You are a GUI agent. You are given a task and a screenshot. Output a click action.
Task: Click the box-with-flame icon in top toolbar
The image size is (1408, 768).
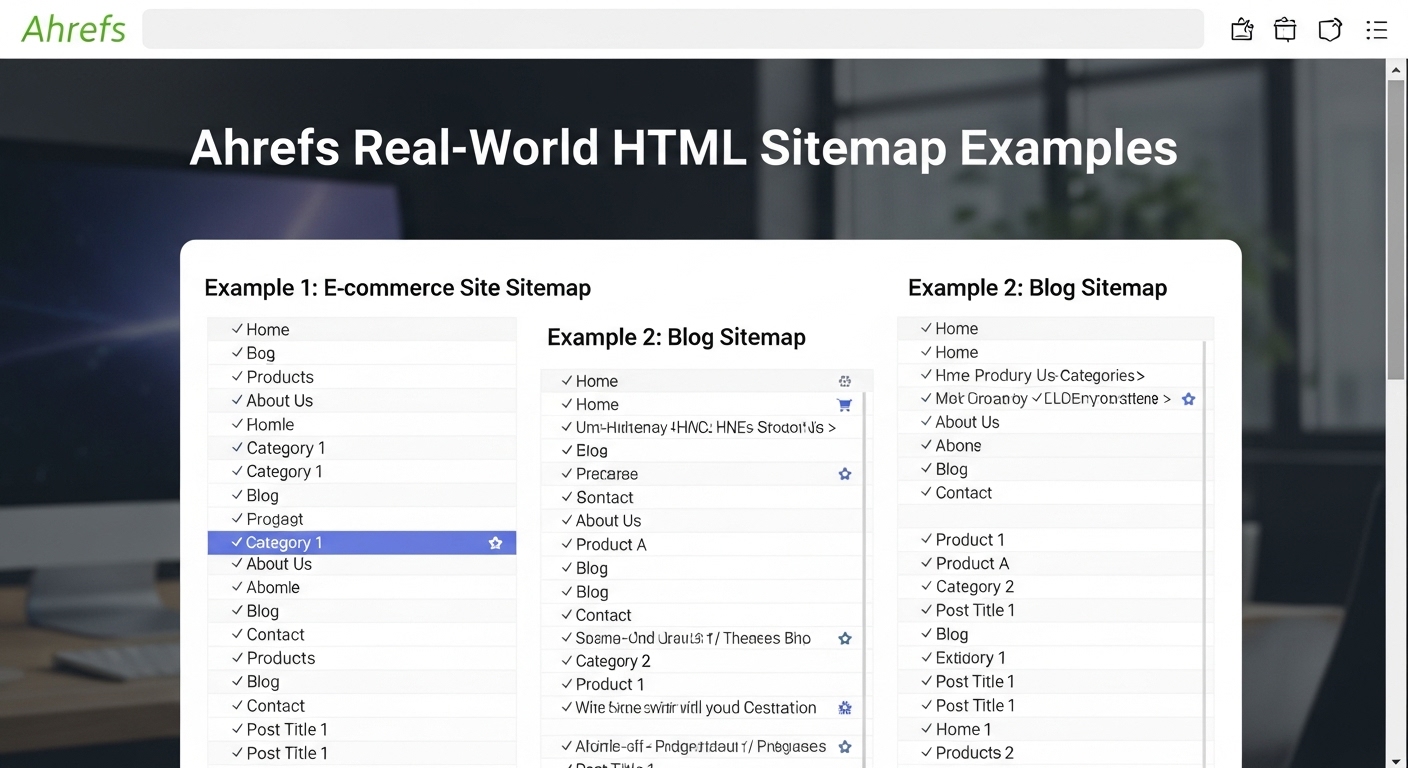pyautogui.click(x=1242, y=30)
